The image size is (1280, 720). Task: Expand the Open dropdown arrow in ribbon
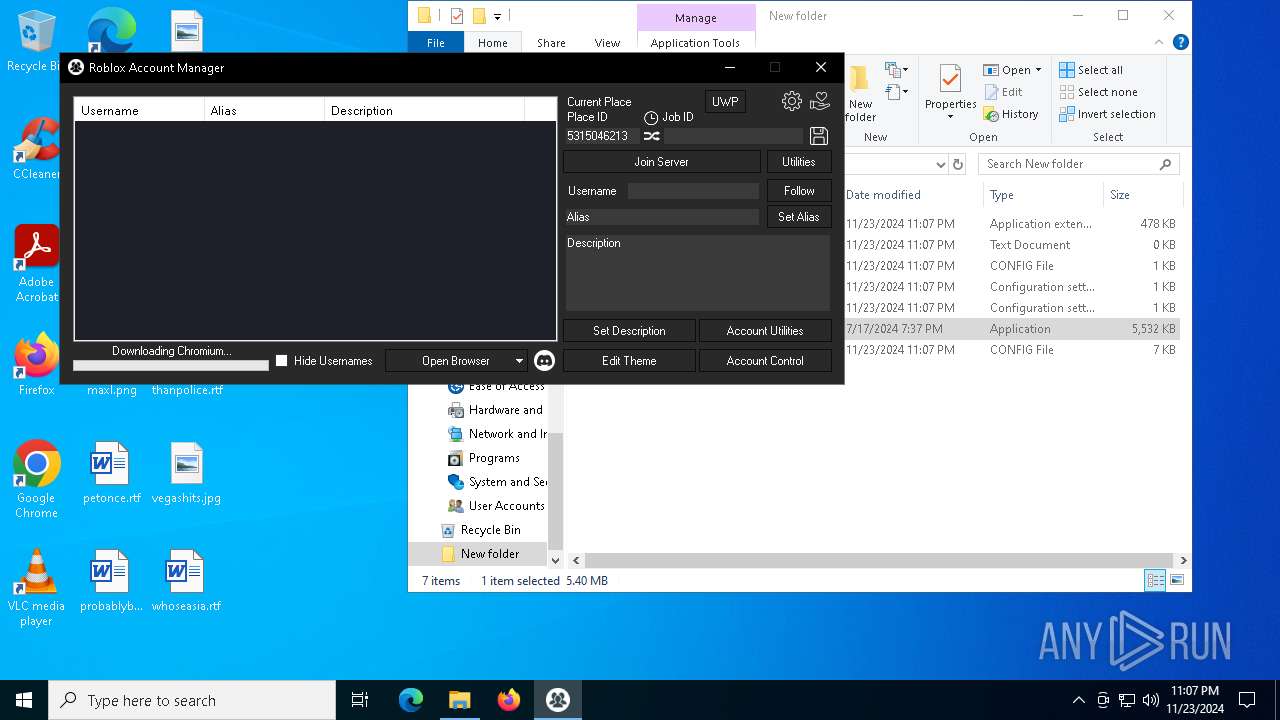click(x=1038, y=70)
